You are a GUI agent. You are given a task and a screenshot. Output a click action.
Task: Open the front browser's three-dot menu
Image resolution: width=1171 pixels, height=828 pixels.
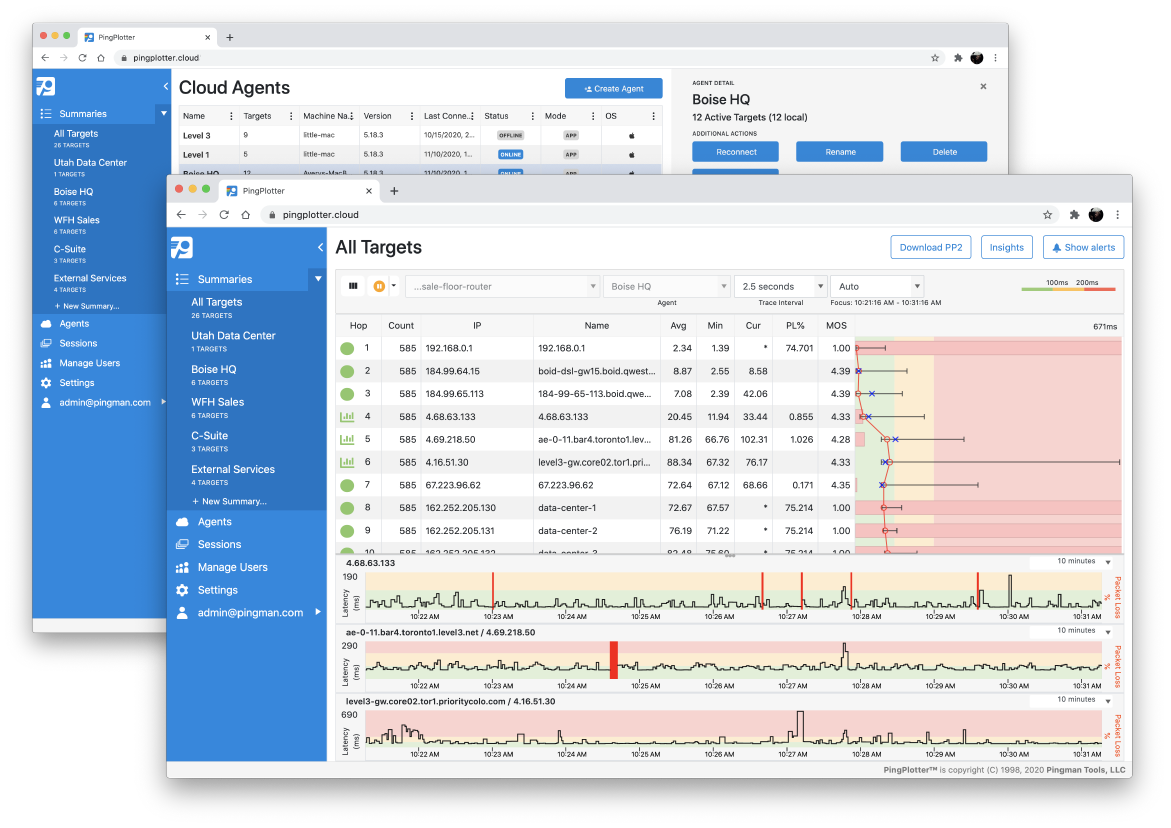tap(1117, 214)
